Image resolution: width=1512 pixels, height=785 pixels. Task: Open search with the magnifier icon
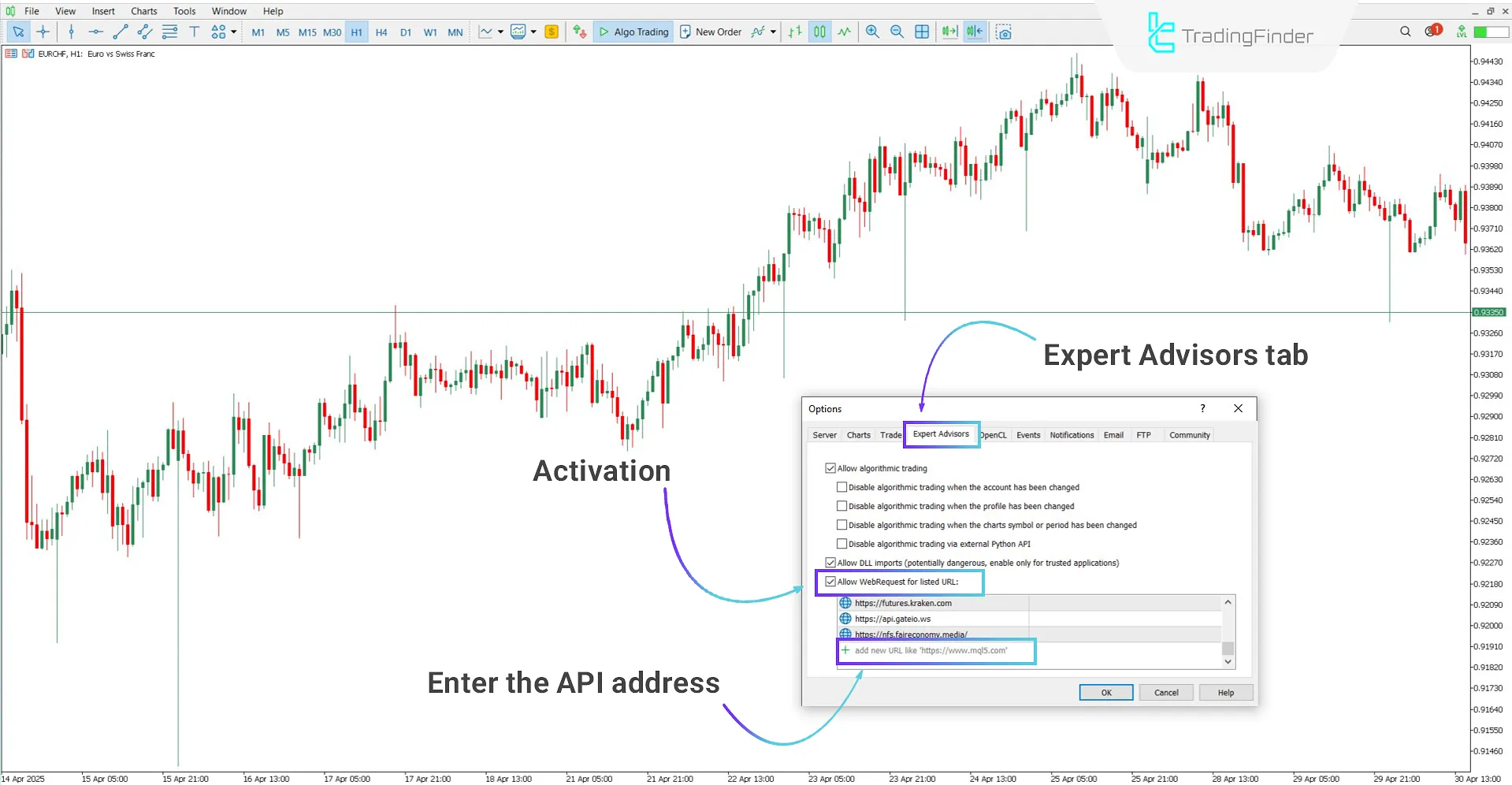(1405, 32)
